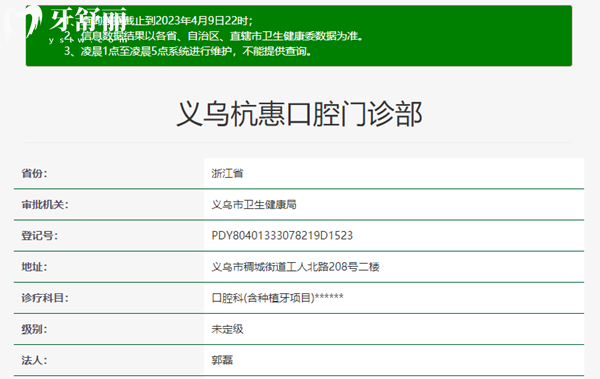Select the value 浙江省
This screenshot has height=379, width=600.
(227, 173)
